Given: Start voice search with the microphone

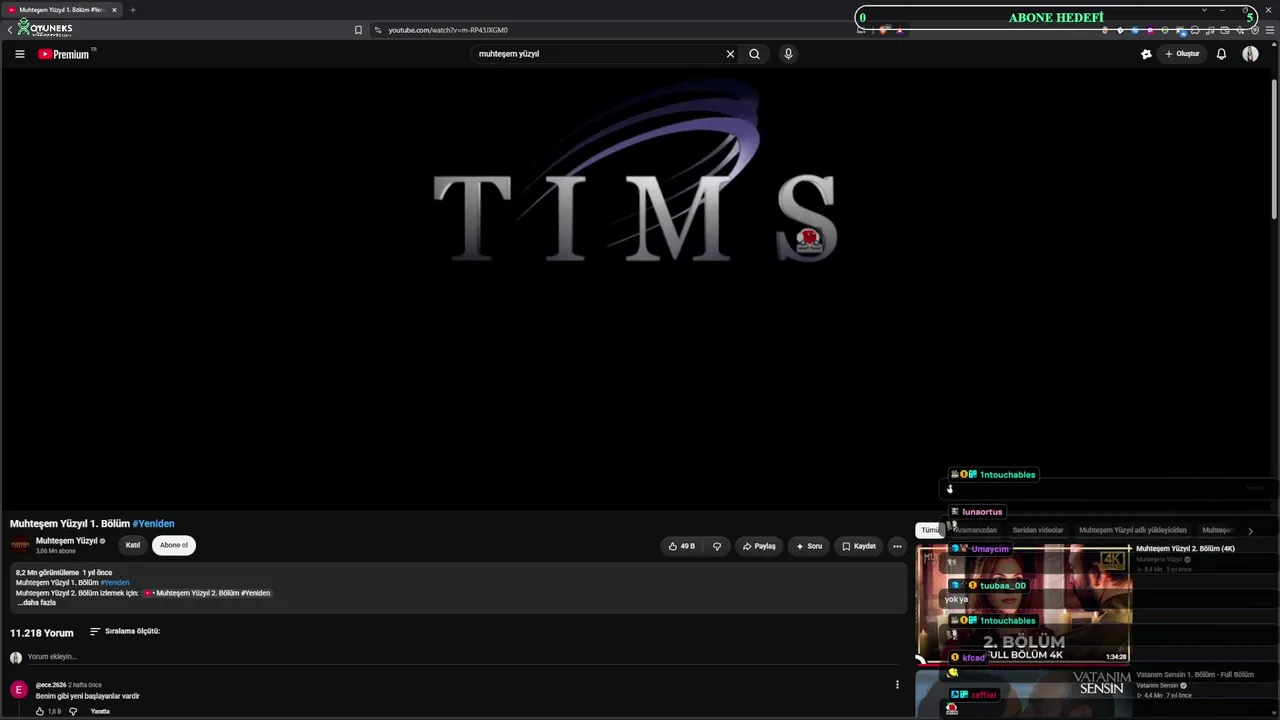Looking at the screenshot, I should point(788,54).
